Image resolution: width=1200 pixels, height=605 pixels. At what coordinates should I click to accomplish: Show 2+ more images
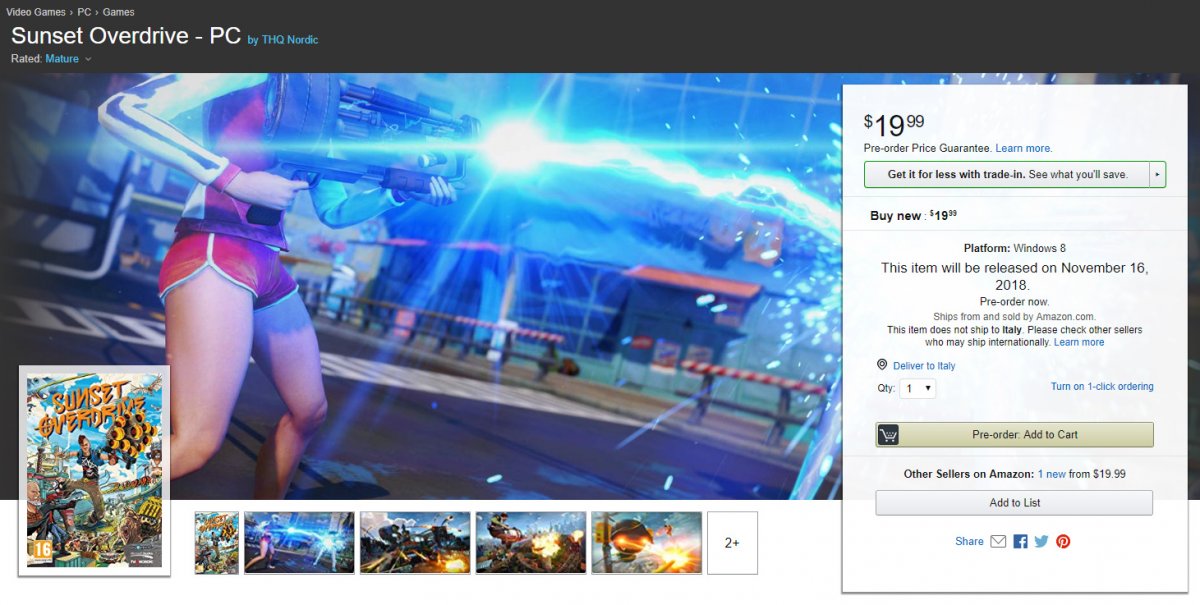(732, 543)
